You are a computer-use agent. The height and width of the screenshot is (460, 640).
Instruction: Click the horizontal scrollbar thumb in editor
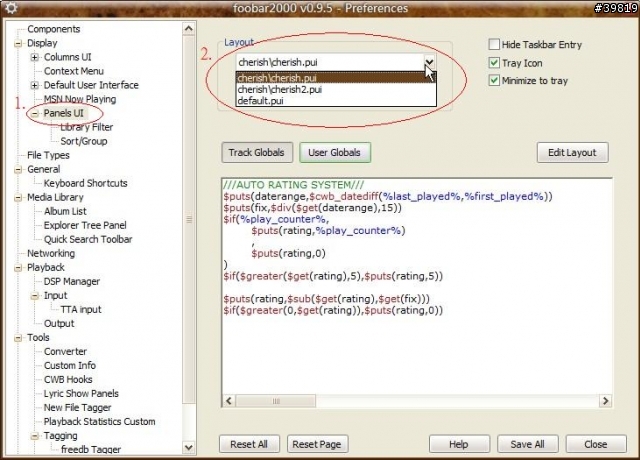276,401
